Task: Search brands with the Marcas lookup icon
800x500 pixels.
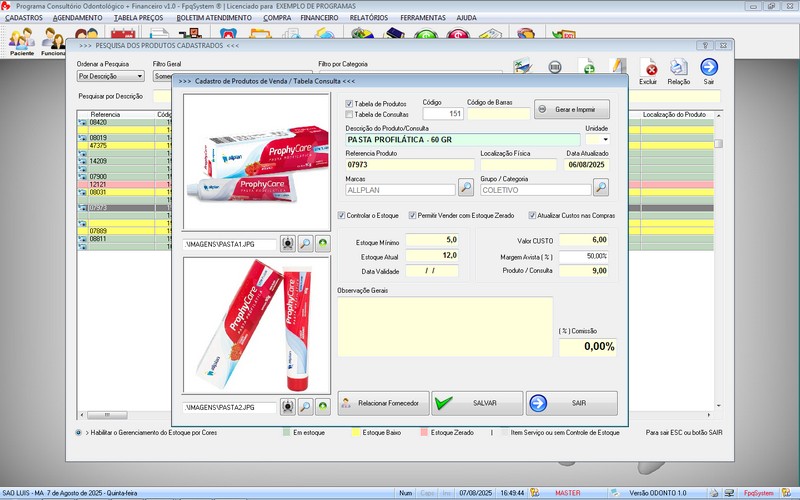Action: point(466,187)
